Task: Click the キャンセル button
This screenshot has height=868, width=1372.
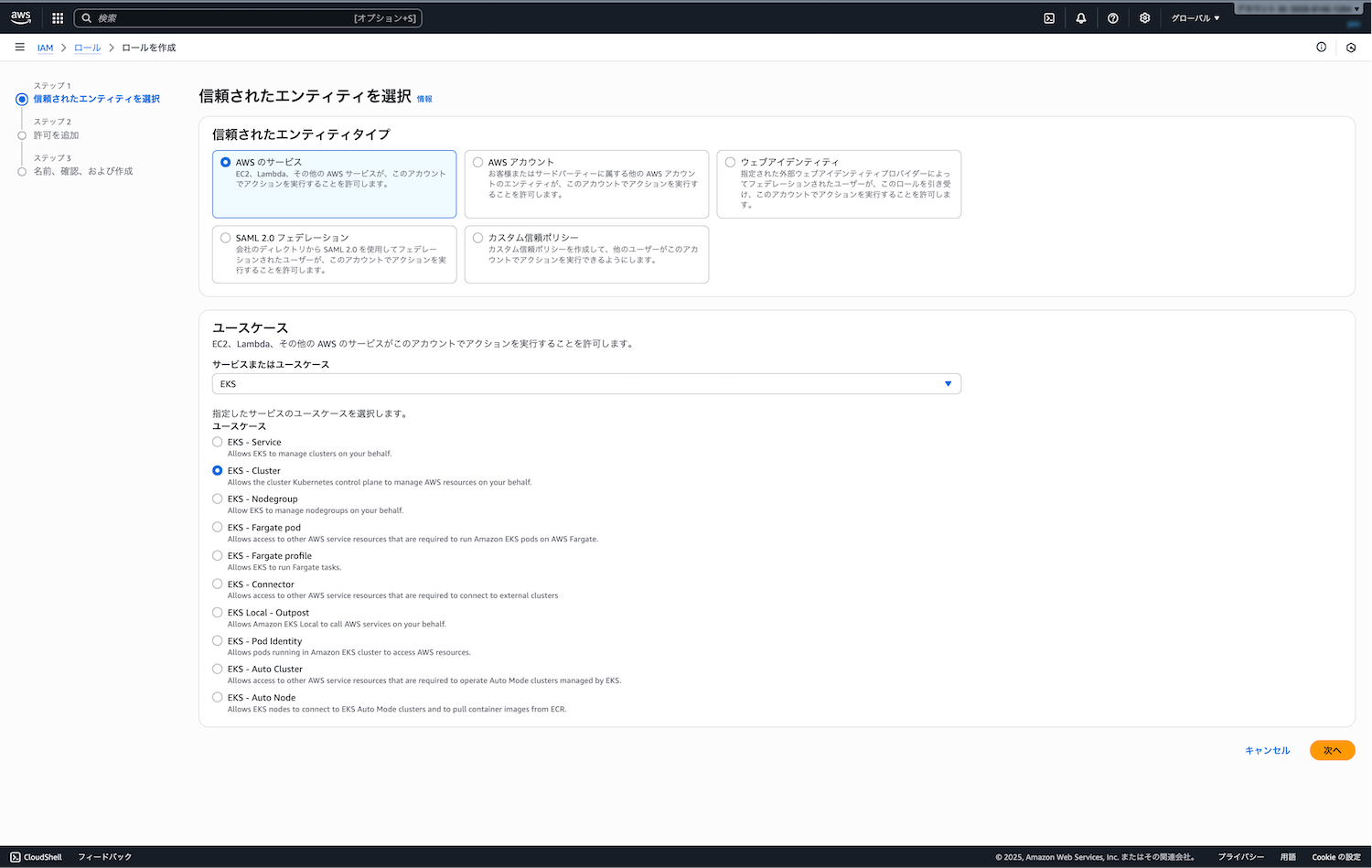Action: 1267,750
